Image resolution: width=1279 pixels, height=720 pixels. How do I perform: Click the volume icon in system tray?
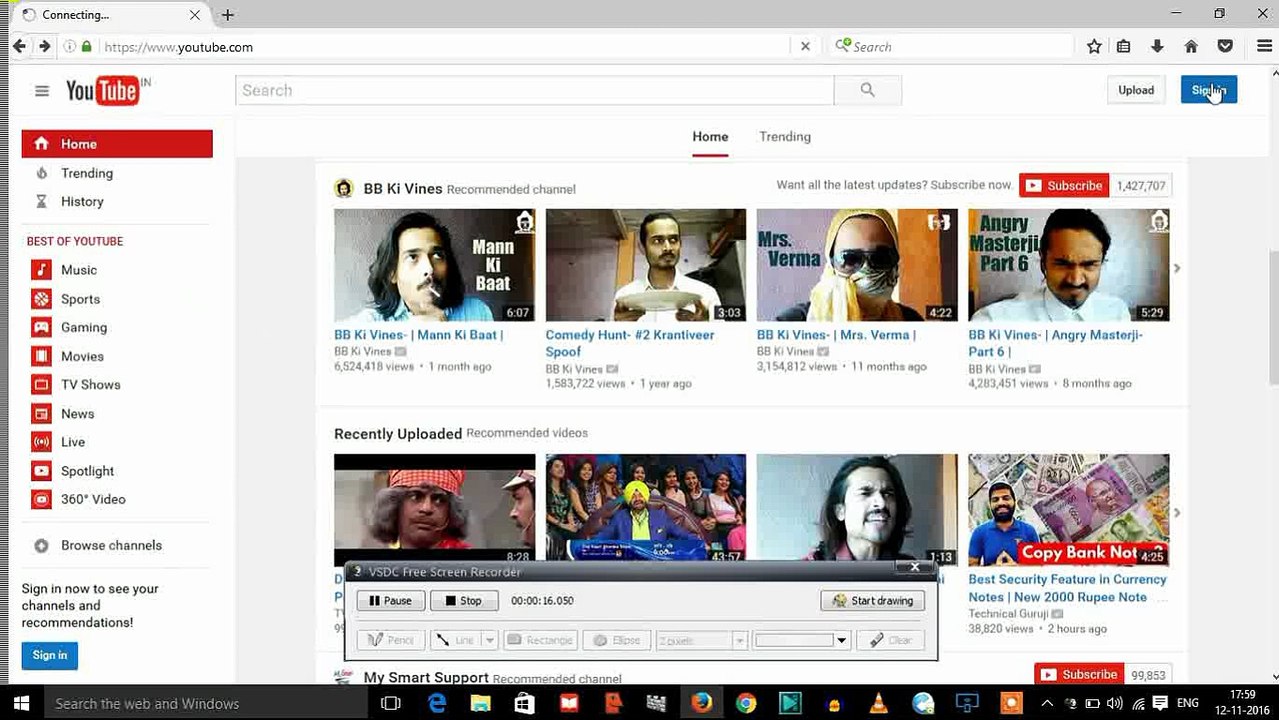click(1114, 703)
